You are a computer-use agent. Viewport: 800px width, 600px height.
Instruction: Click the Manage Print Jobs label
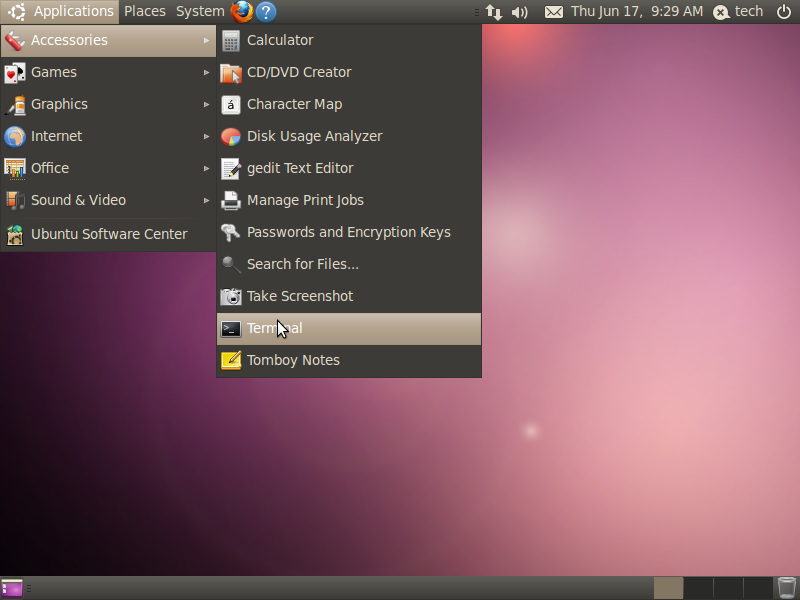click(x=305, y=200)
